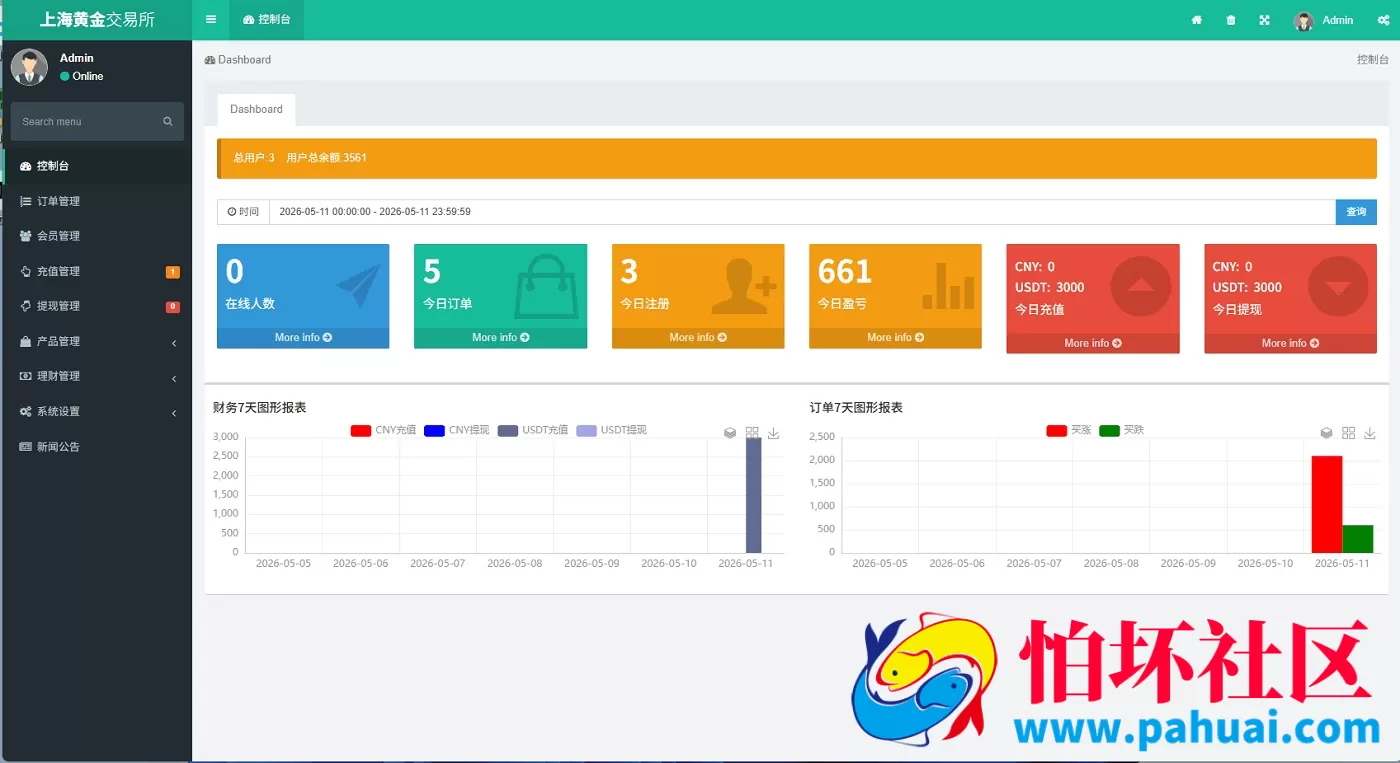The image size is (1400, 763).
Task: Click the down-arrow circle on 今日提现 card
Action: [x=1338, y=287]
